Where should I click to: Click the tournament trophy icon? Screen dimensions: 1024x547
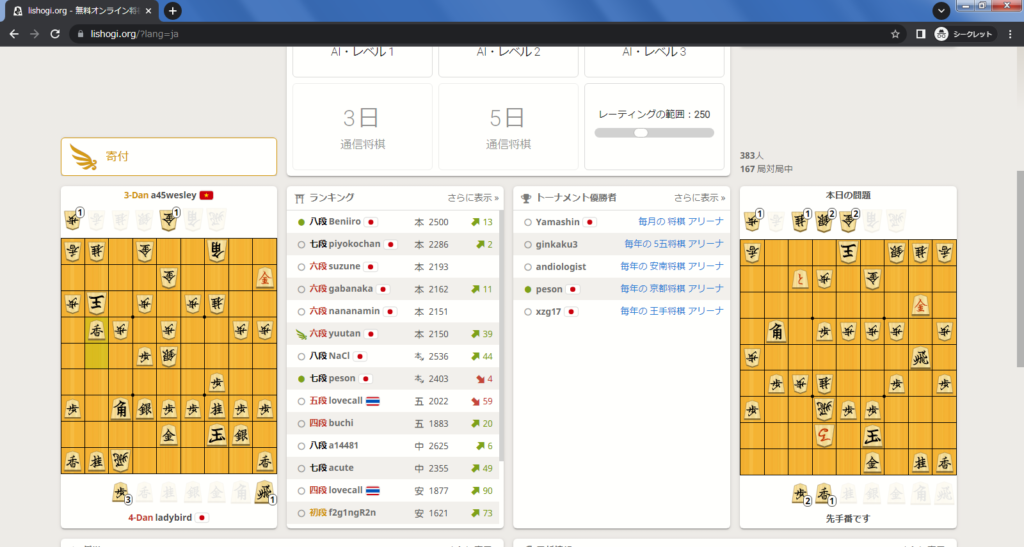click(526, 198)
